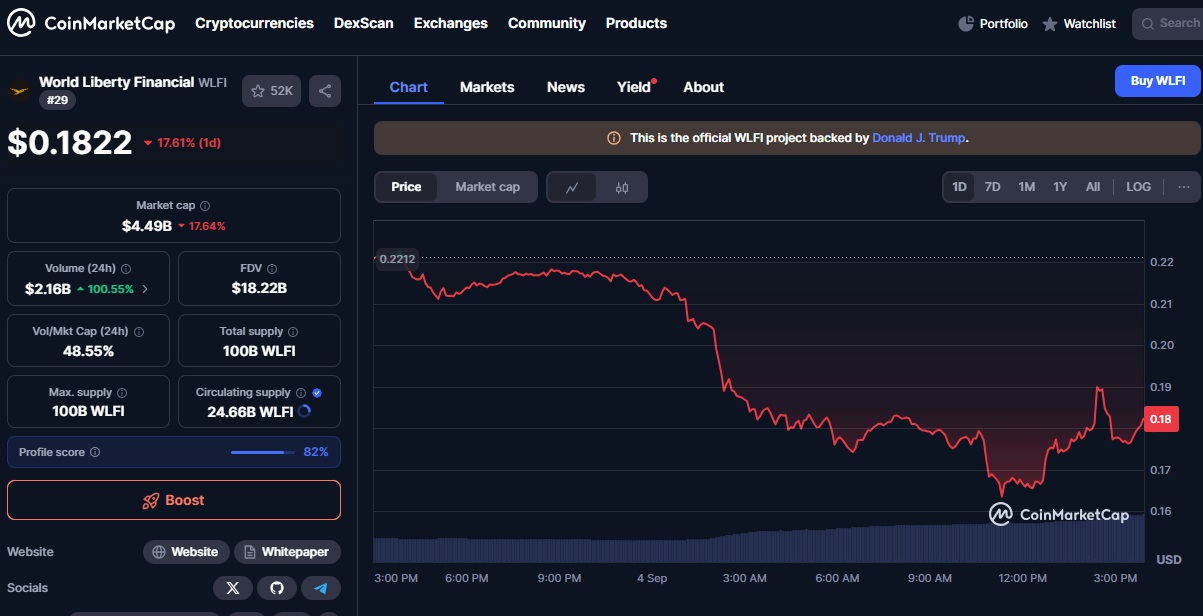Click the $18.22B FDV value

[259, 288]
